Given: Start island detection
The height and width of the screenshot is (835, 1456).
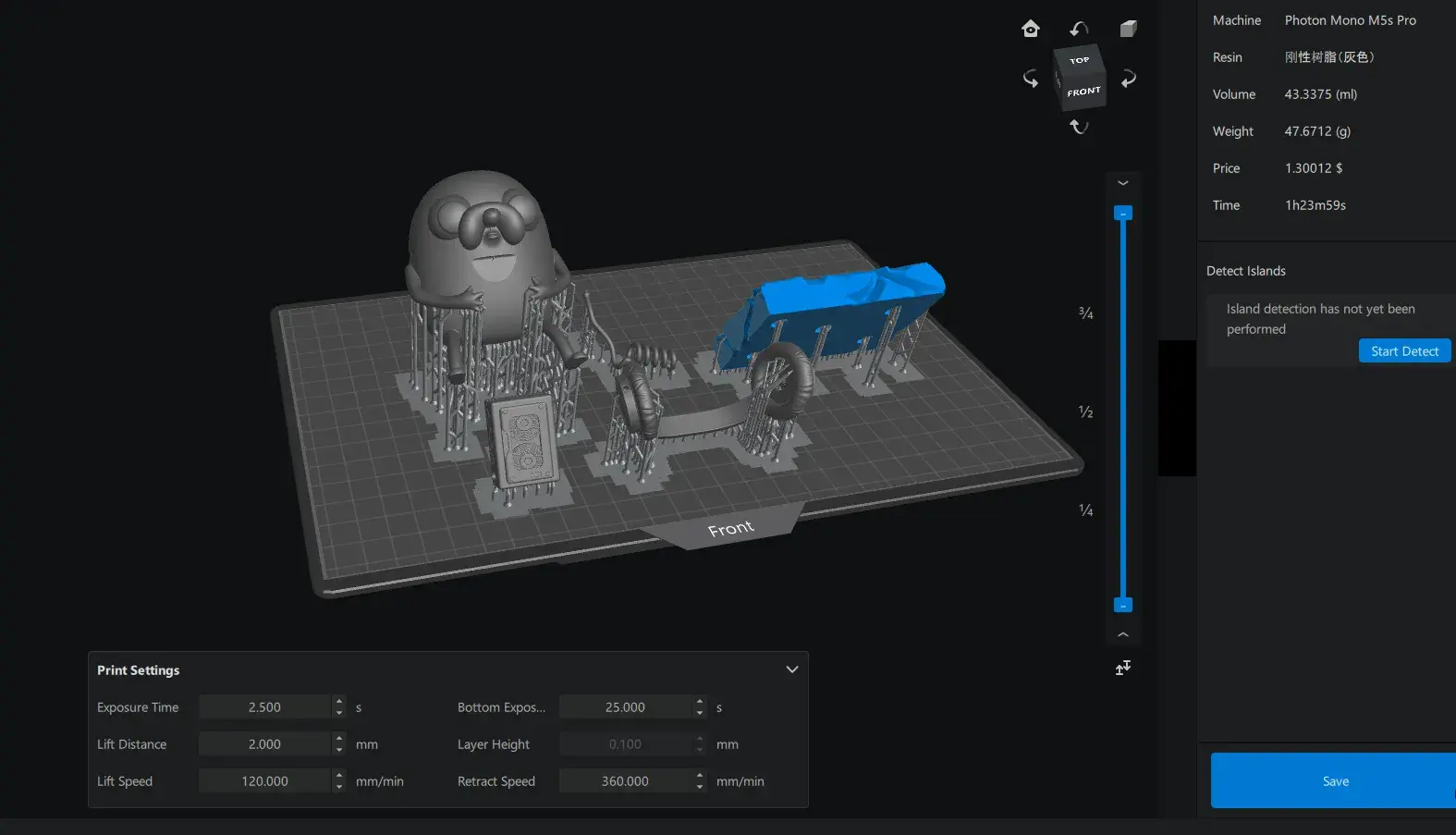Looking at the screenshot, I should 1404,351.
